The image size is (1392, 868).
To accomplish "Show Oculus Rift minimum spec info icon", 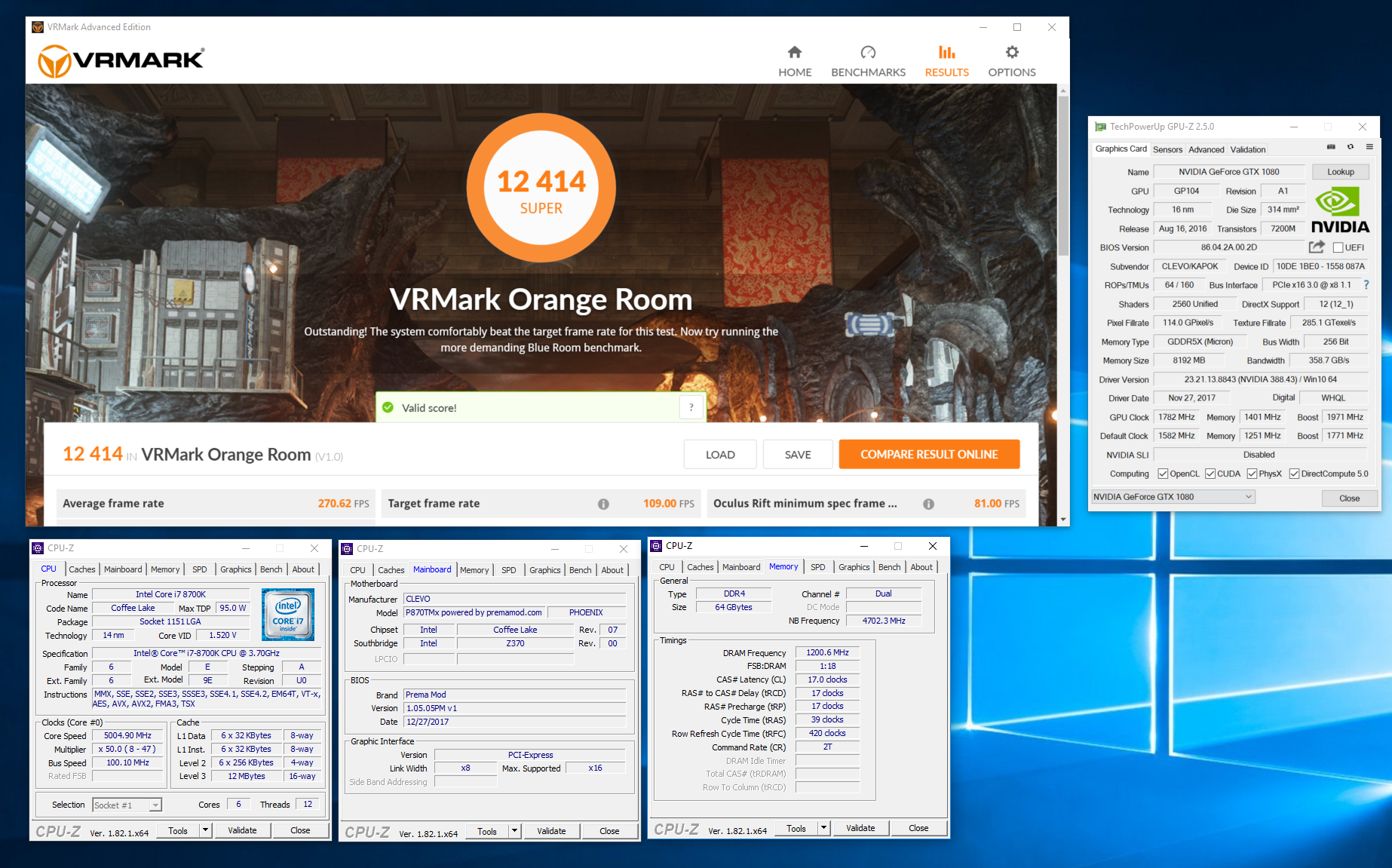I will [928, 504].
